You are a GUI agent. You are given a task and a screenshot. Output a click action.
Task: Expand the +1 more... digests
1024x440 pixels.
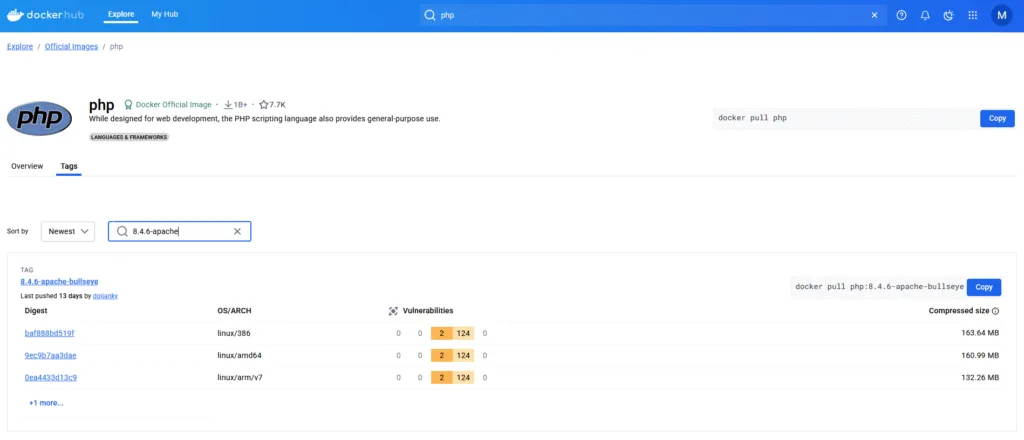46,403
